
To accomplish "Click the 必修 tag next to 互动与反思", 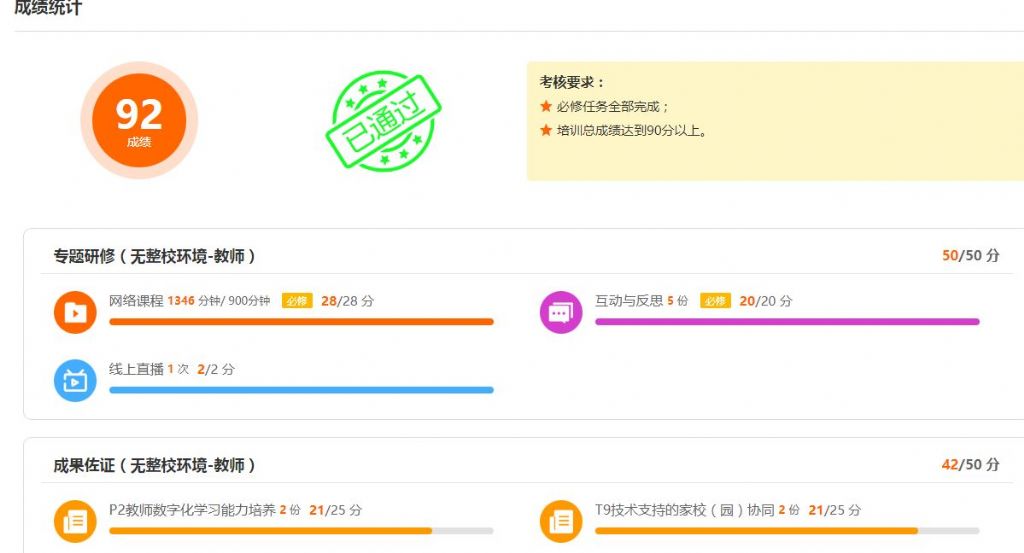I will pyautogui.click(x=715, y=301).
